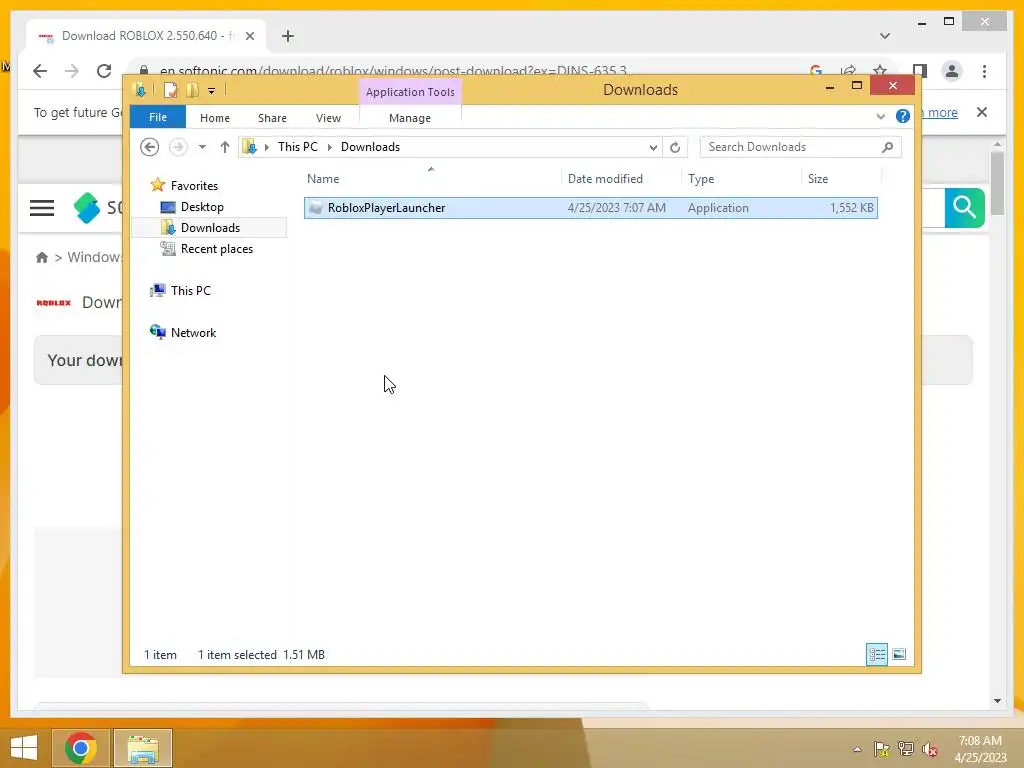
Task: Open Recent places in navigation pane
Action: tap(216, 249)
